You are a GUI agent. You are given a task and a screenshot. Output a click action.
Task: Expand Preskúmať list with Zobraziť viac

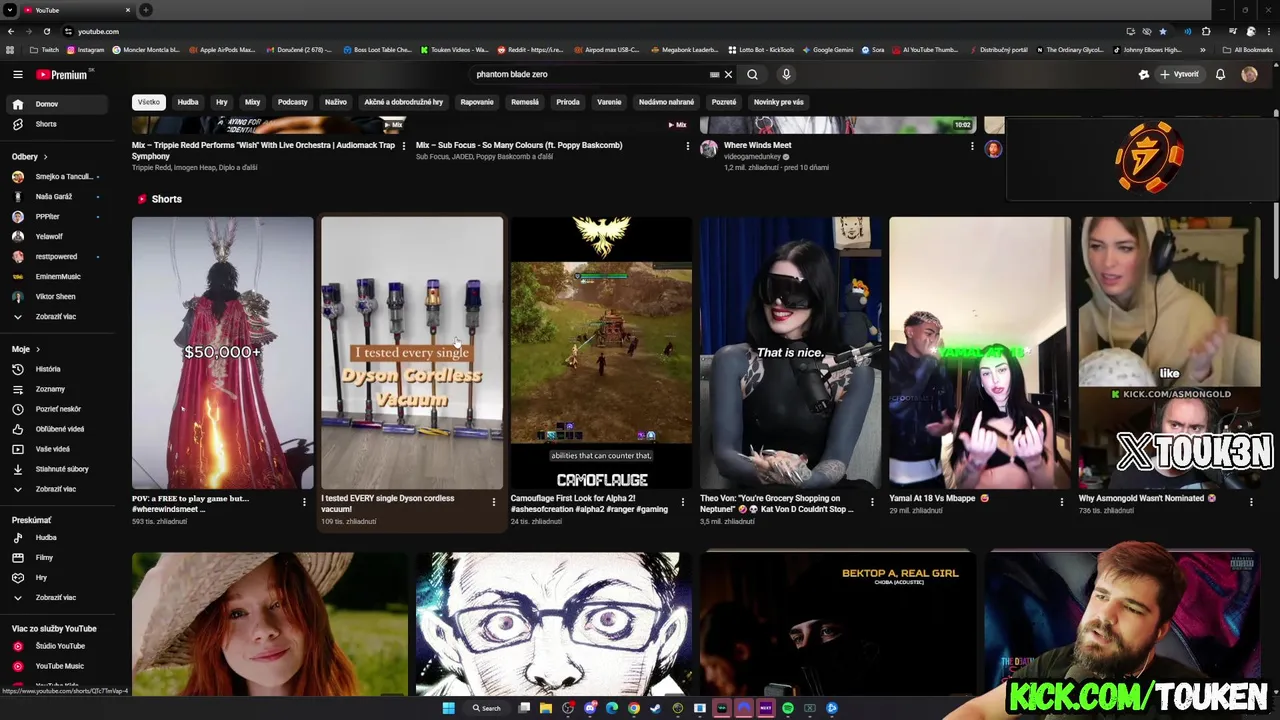click(x=55, y=597)
